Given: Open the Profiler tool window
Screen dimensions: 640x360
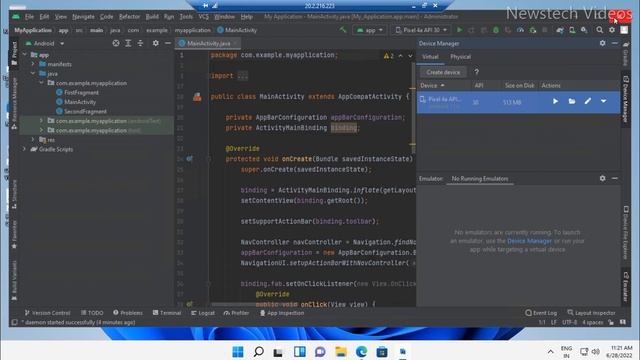Looking at the screenshot, I should [x=236, y=313].
